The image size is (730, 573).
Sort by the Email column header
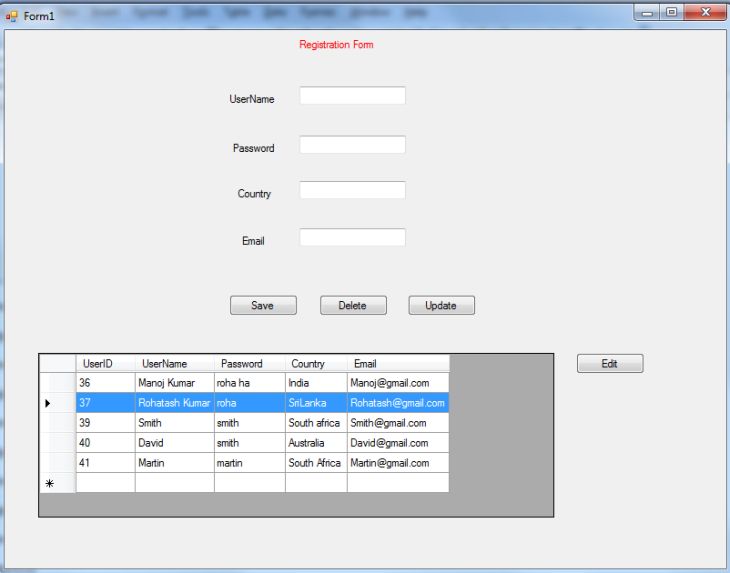398,364
